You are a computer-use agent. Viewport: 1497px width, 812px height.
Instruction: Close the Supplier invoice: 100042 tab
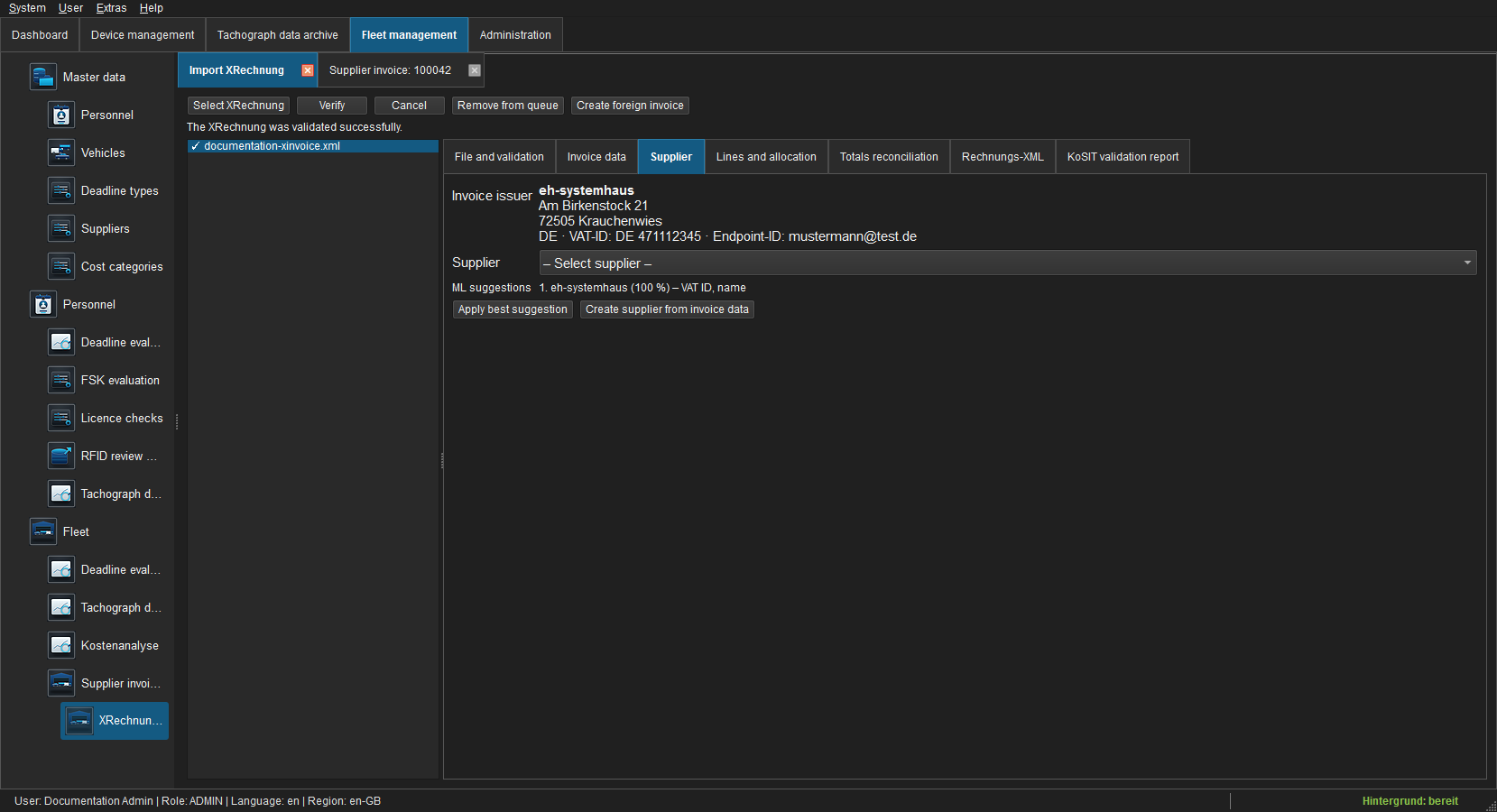click(x=475, y=70)
